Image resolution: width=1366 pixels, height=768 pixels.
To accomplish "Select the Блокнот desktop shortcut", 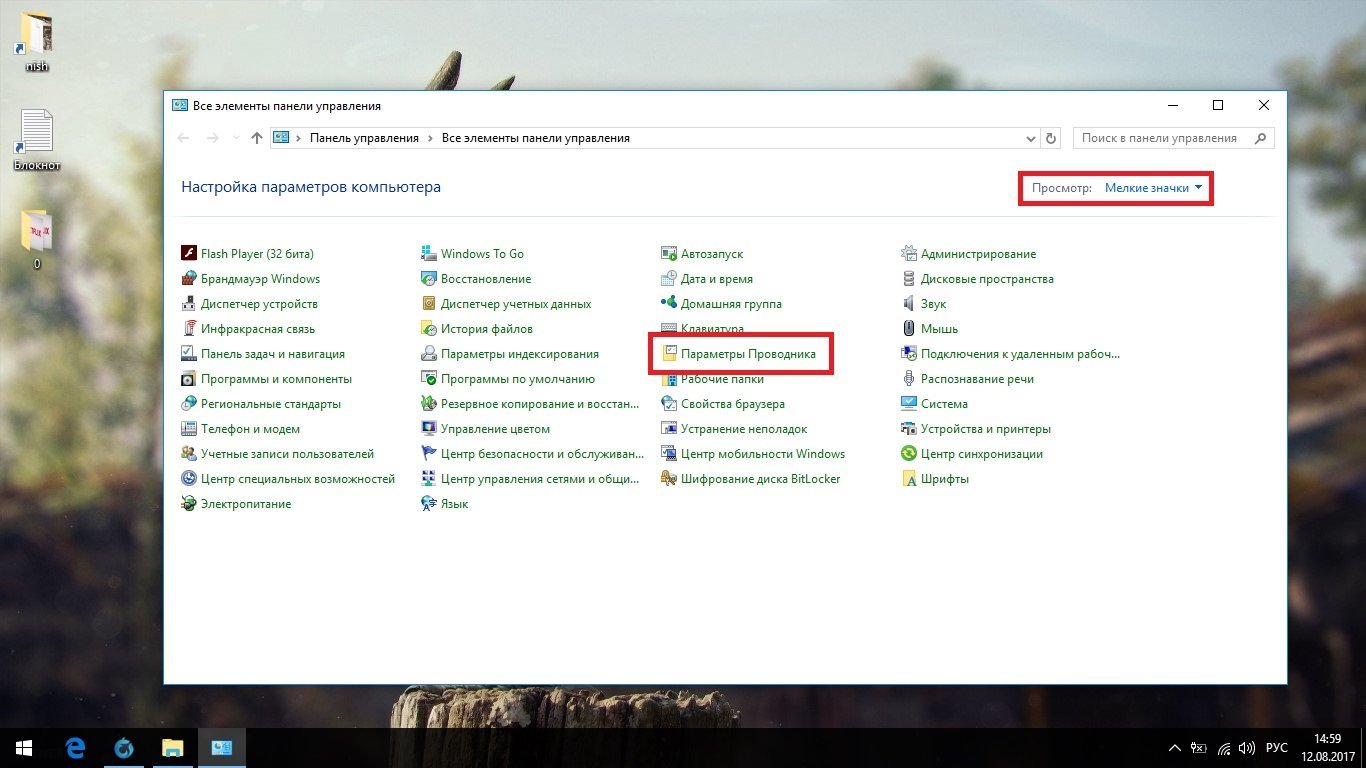I will pos(37,141).
